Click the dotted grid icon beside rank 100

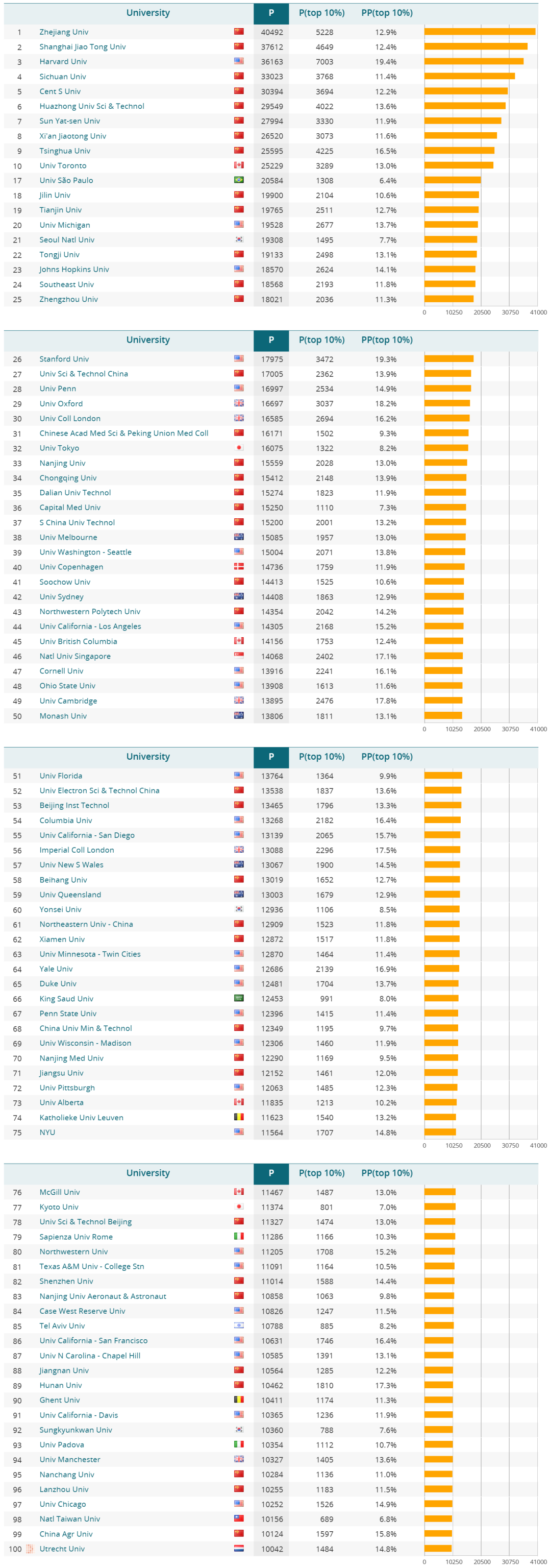coord(30,1548)
